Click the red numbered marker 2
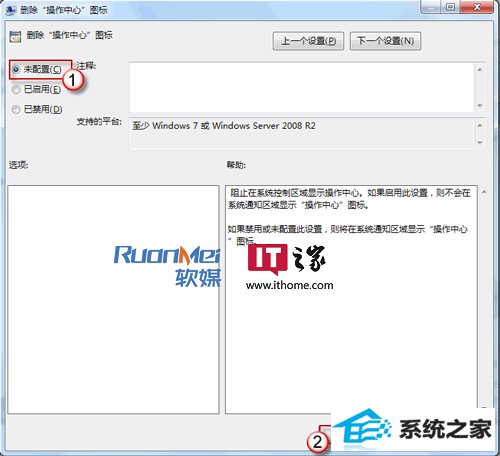 click(x=317, y=442)
